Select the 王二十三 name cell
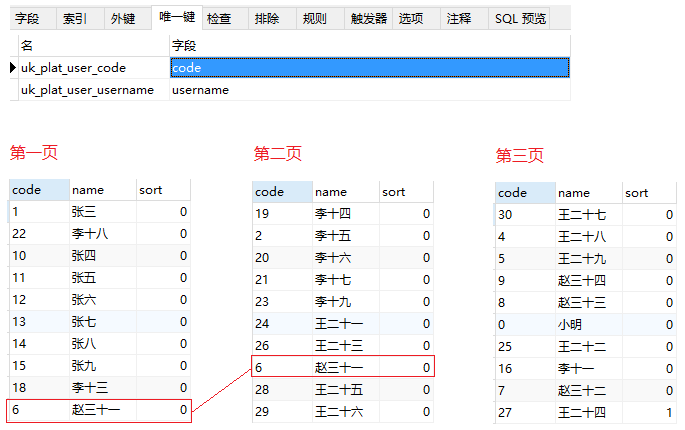The image size is (685, 430). pyautogui.click(x=346, y=346)
